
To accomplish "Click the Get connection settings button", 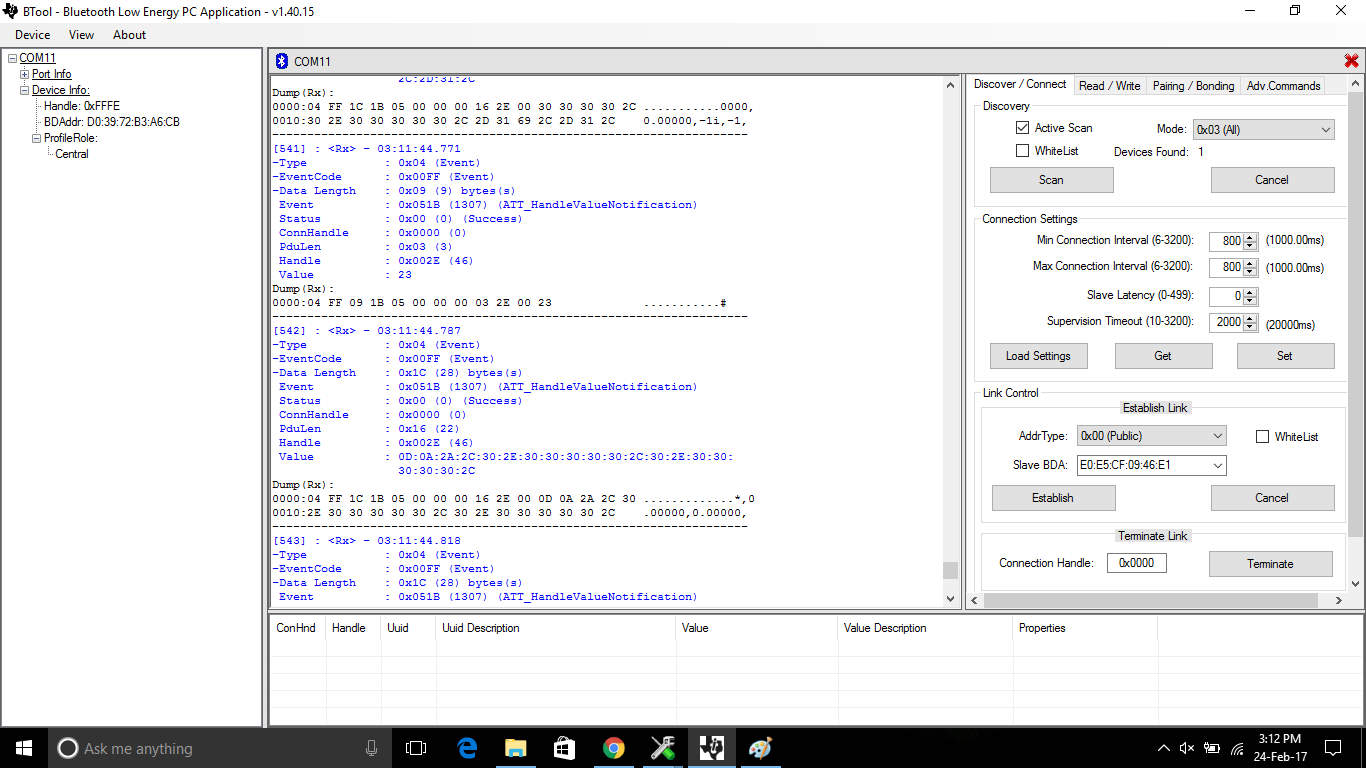I will click(1163, 356).
